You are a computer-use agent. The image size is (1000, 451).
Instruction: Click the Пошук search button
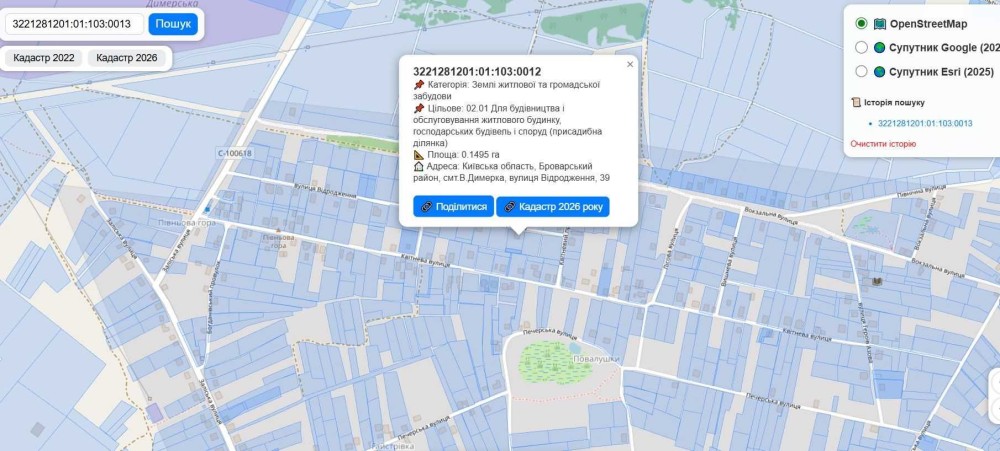click(173, 24)
